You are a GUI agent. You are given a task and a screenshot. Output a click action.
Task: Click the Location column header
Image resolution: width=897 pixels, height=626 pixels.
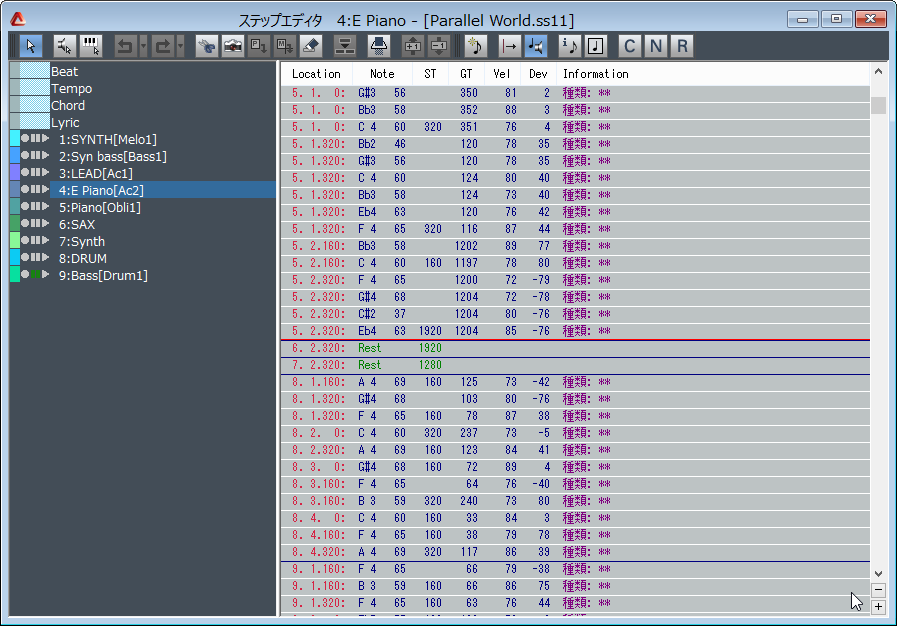click(316, 74)
